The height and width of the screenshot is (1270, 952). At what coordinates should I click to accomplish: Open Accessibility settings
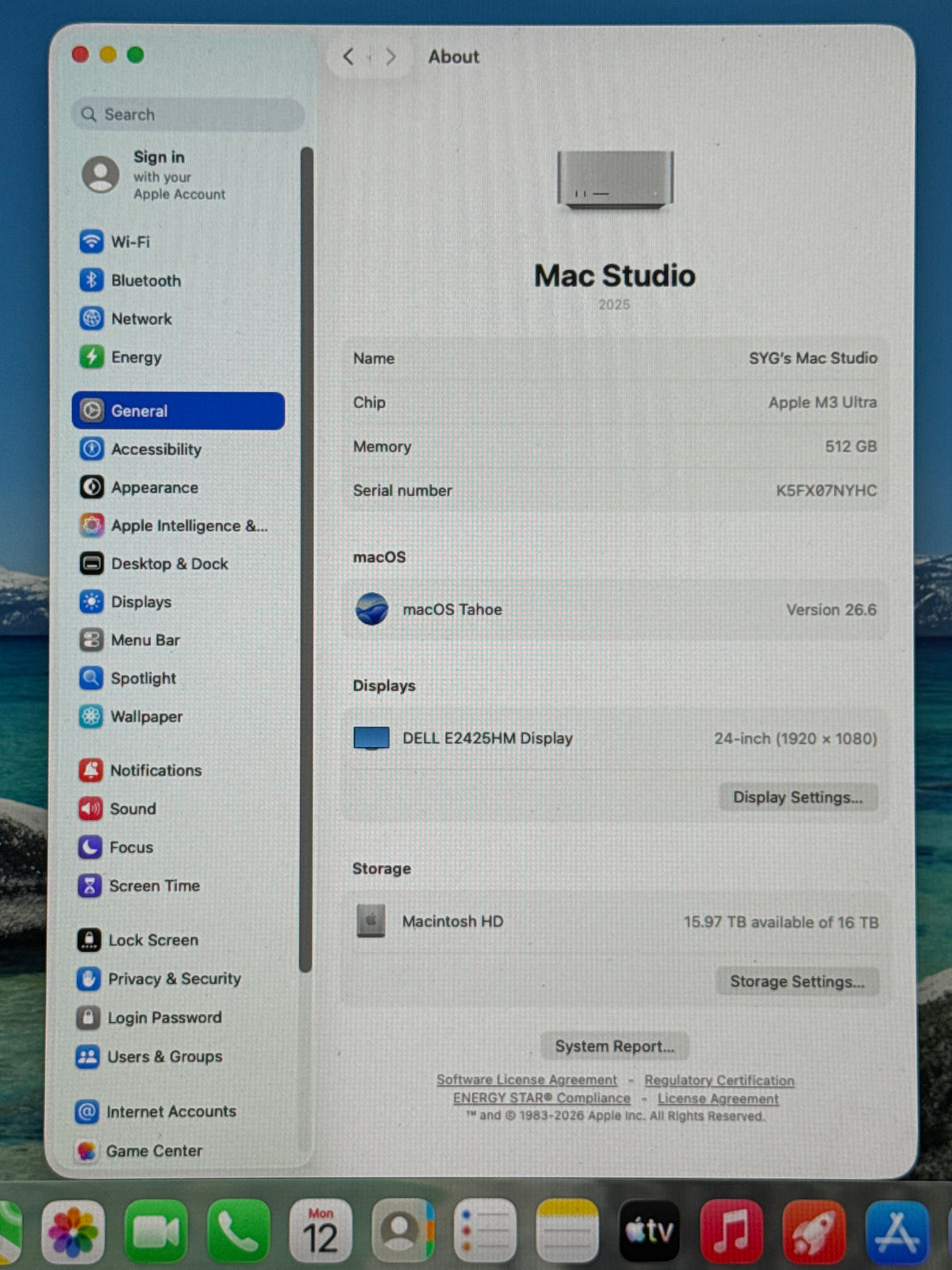point(140,449)
